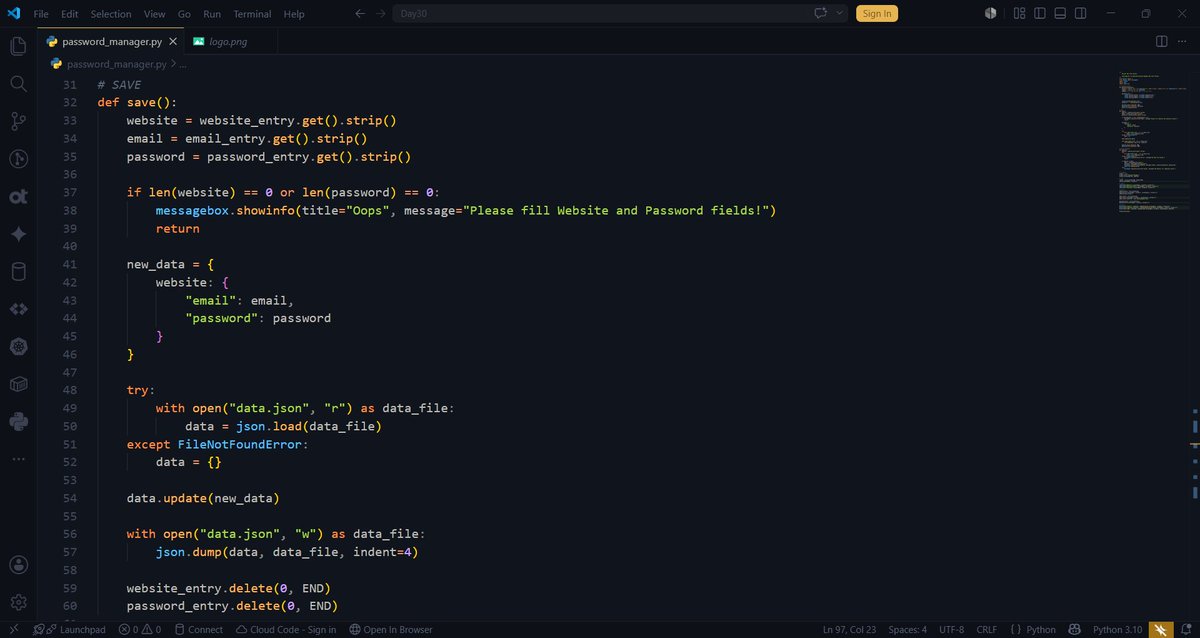This screenshot has width=1200, height=638.
Task: Open remote window indicator in status bar
Action: click(14, 629)
